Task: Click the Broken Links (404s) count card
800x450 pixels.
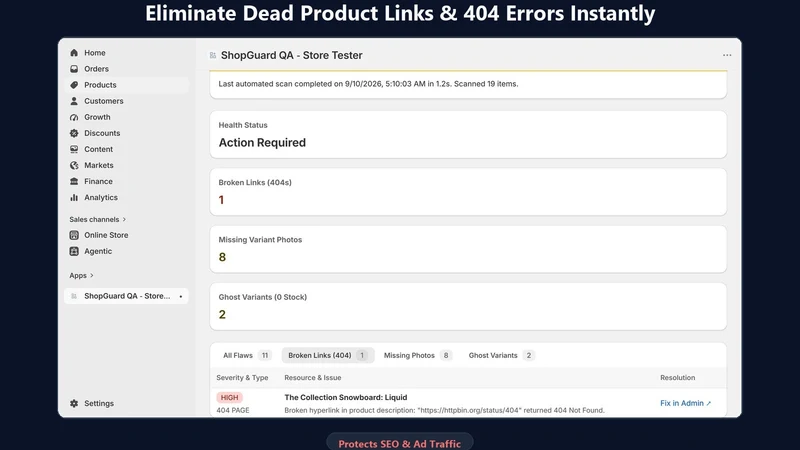Action: pos(468,192)
